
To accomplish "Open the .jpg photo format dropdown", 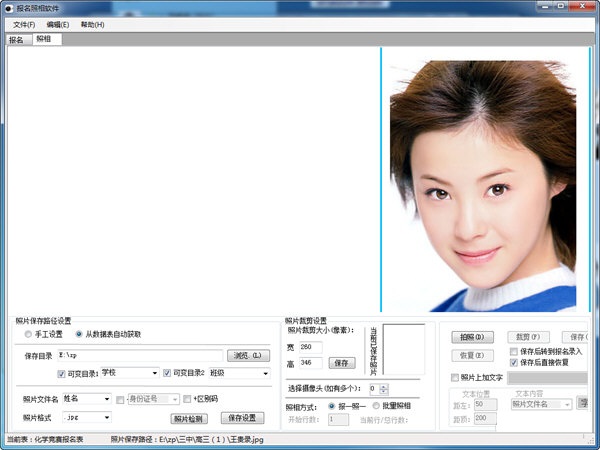I will tap(107, 417).
